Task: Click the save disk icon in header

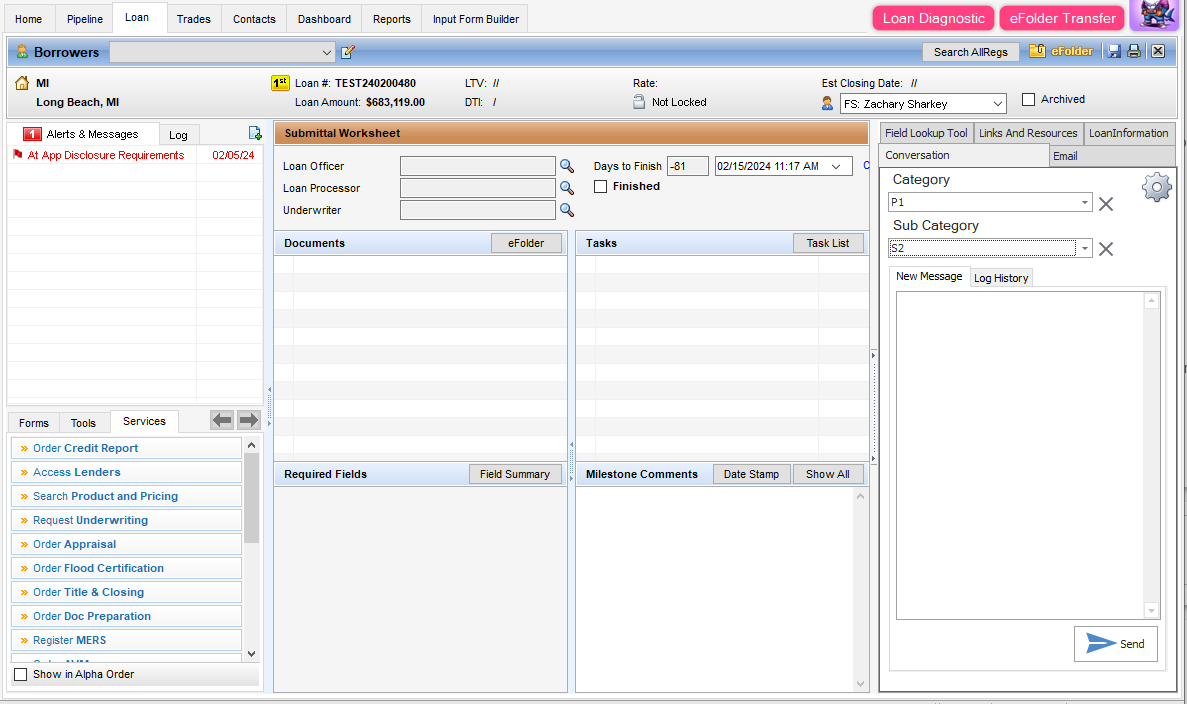Action: click(x=1114, y=51)
